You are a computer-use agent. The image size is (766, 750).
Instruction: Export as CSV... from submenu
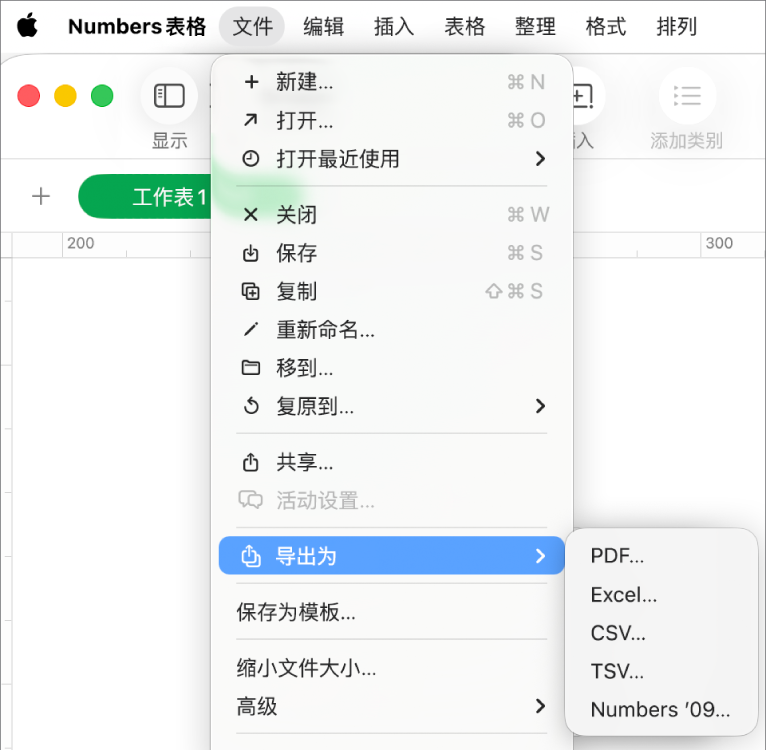click(661, 633)
